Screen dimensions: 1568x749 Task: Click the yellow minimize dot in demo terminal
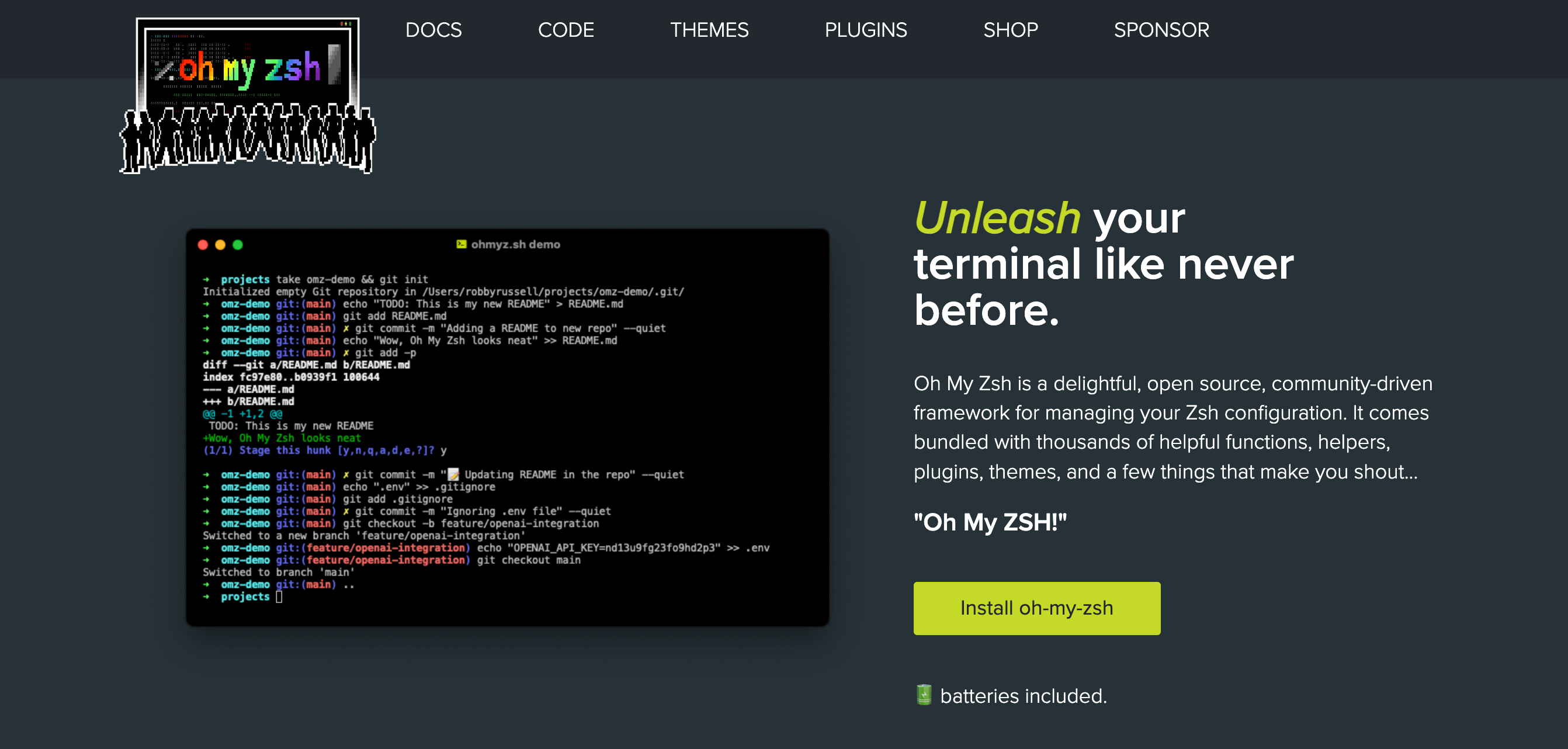coord(220,244)
